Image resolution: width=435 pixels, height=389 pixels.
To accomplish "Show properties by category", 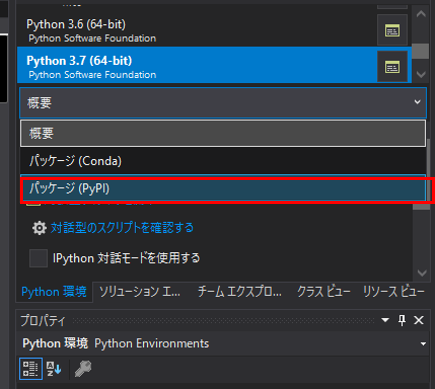I will click(31, 369).
